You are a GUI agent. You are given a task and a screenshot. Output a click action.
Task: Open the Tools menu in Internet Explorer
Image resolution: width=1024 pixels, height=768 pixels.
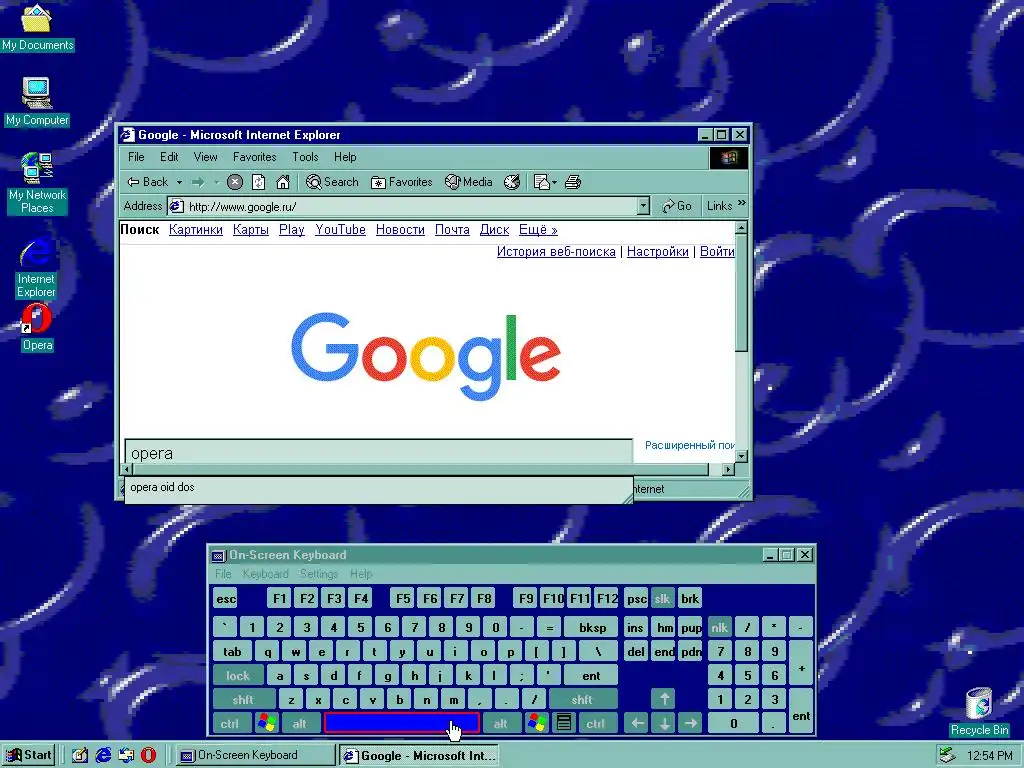305,157
